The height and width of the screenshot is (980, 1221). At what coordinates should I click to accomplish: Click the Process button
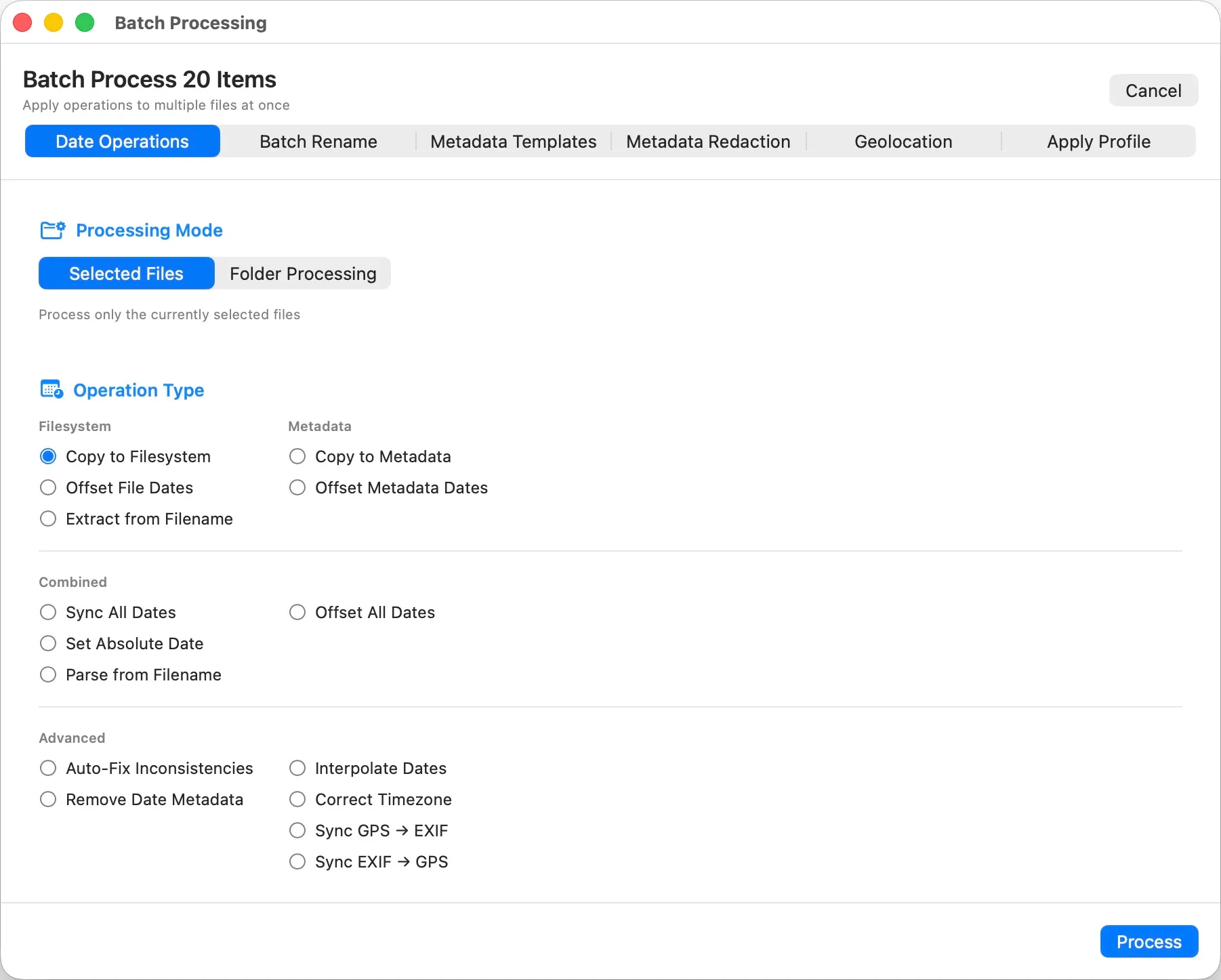coord(1148,941)
